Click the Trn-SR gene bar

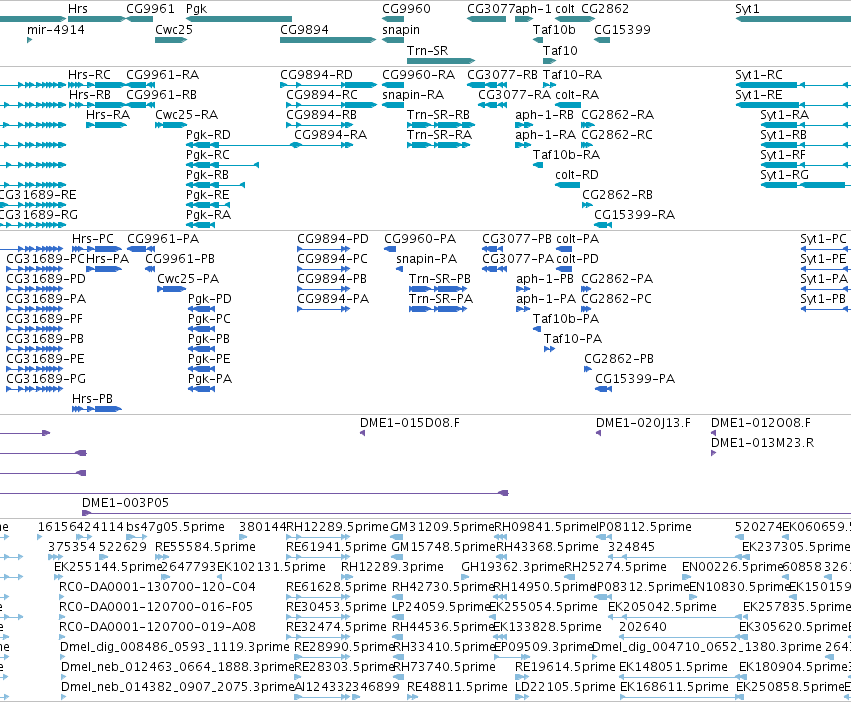pos(441,61)
